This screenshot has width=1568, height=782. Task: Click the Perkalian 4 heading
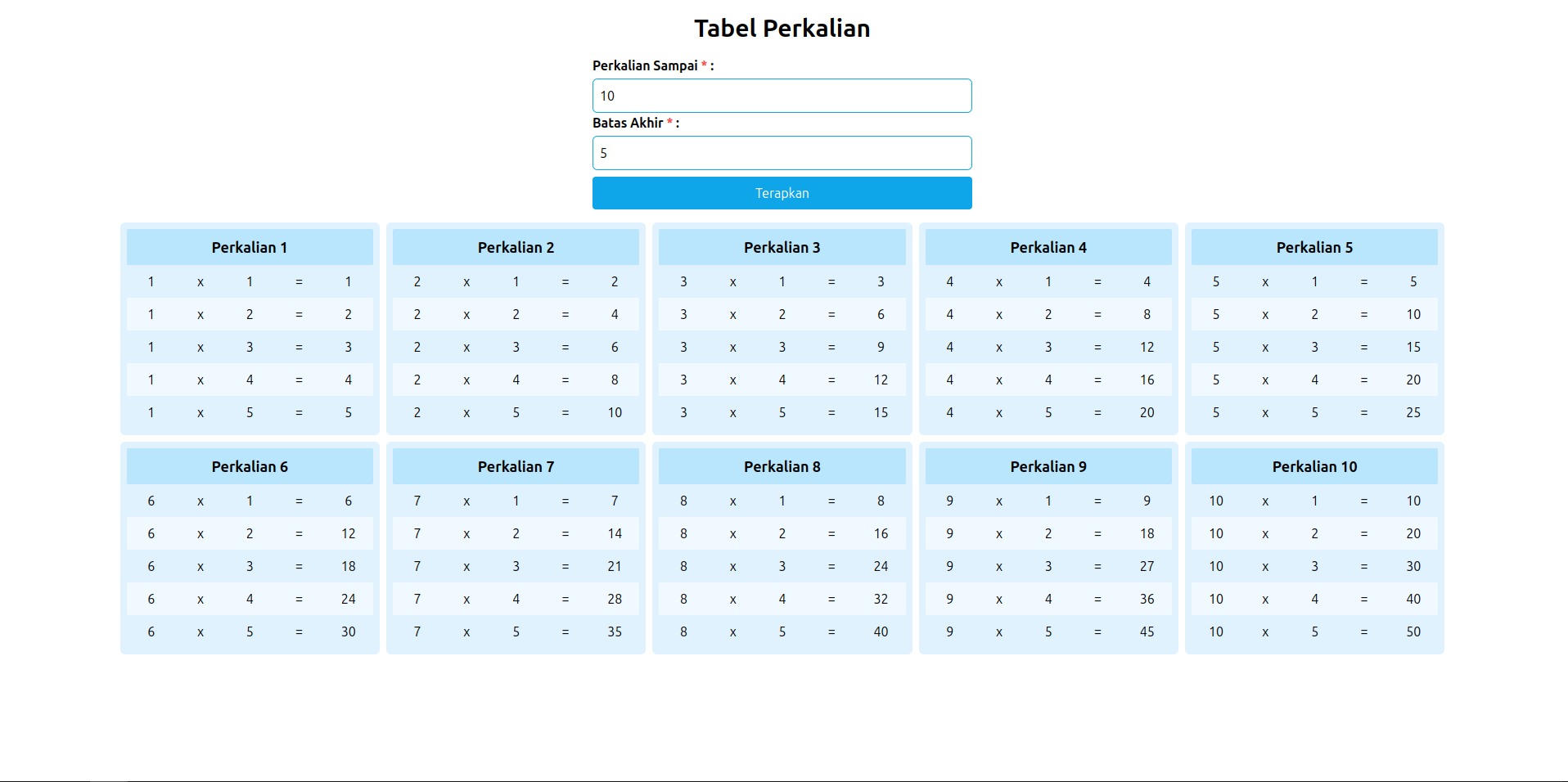pyautogui.click(x=1048, y=247)
